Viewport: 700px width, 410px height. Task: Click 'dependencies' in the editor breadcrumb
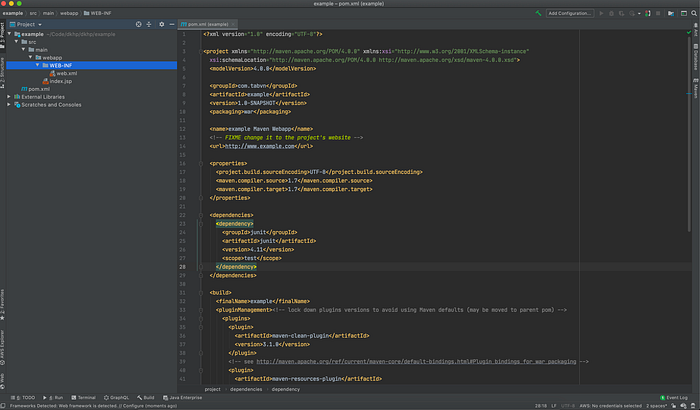pos(245,388)
